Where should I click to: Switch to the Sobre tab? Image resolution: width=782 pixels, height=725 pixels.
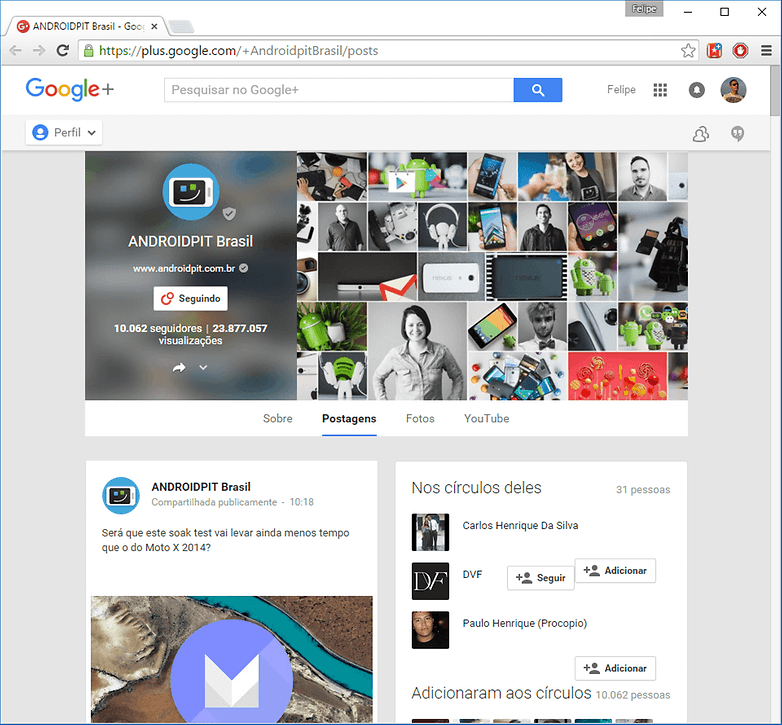278,418
